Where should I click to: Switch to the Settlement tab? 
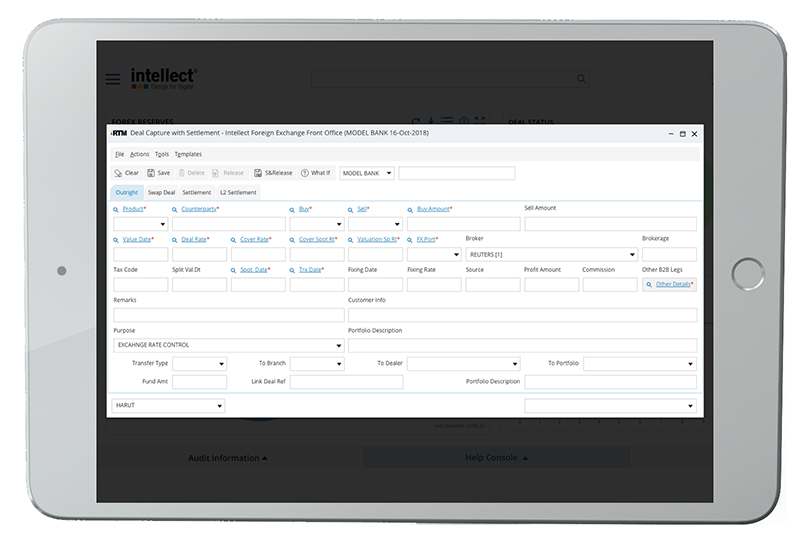(196, 192)
